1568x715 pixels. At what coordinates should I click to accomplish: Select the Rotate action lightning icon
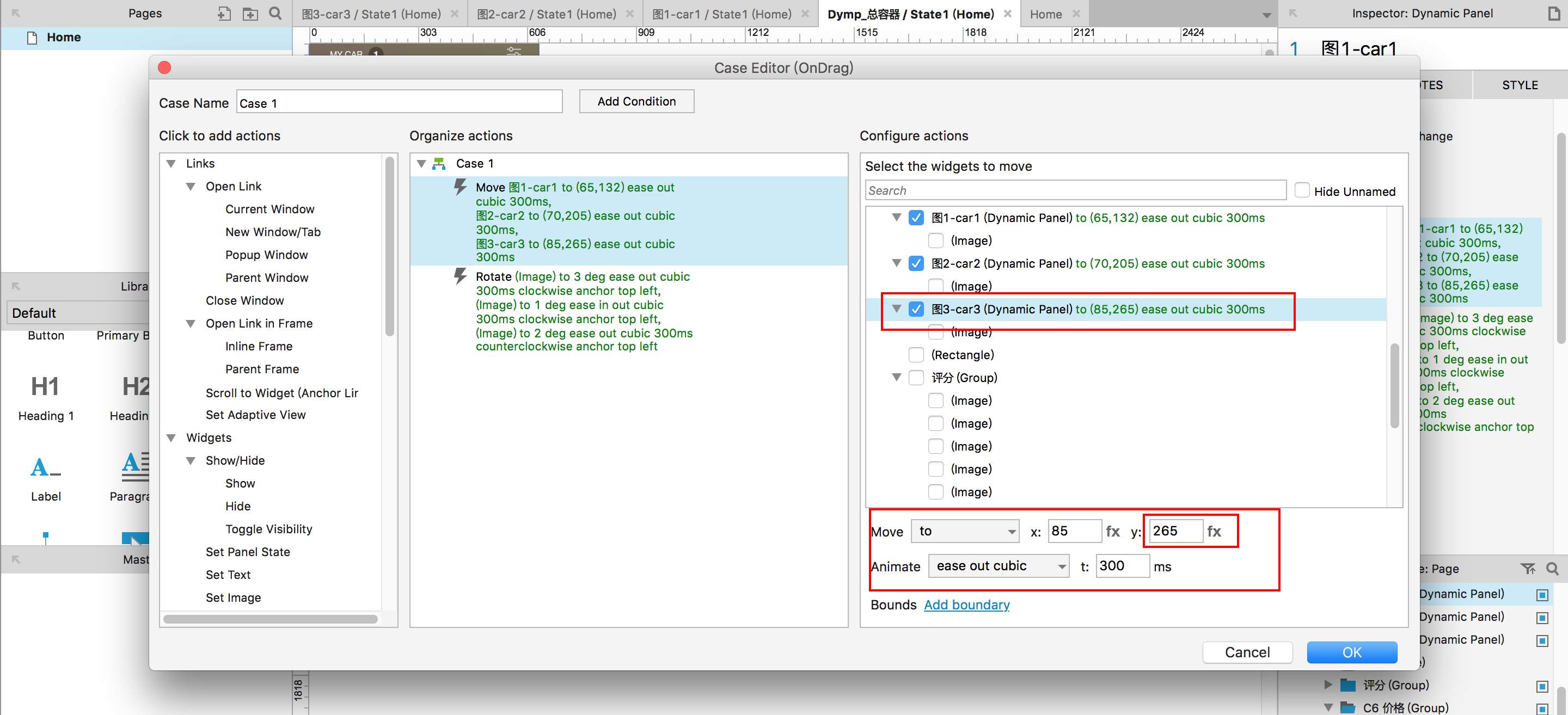[x=461, y=277]
